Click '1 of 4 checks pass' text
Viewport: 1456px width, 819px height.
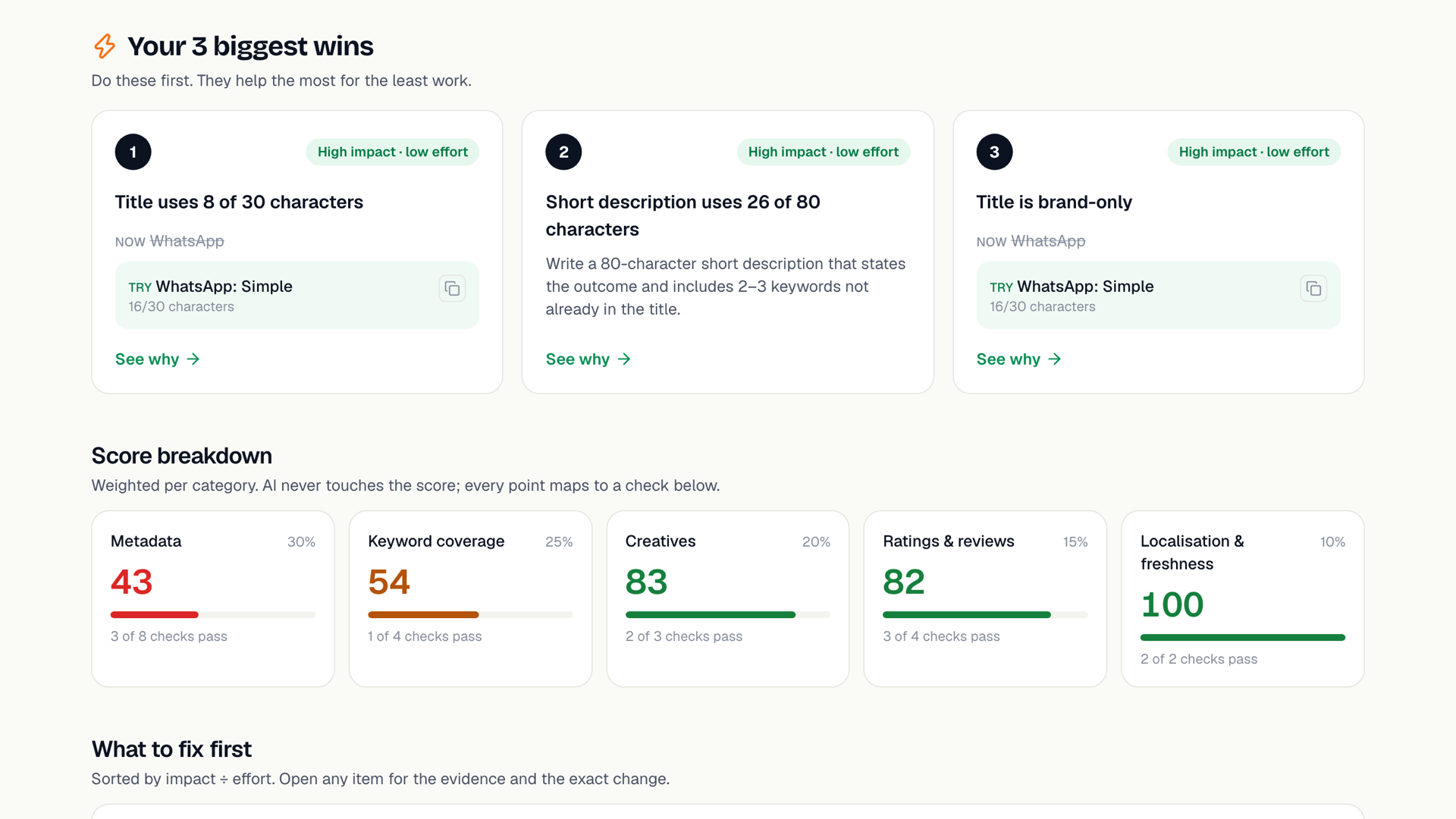point(425,636)
